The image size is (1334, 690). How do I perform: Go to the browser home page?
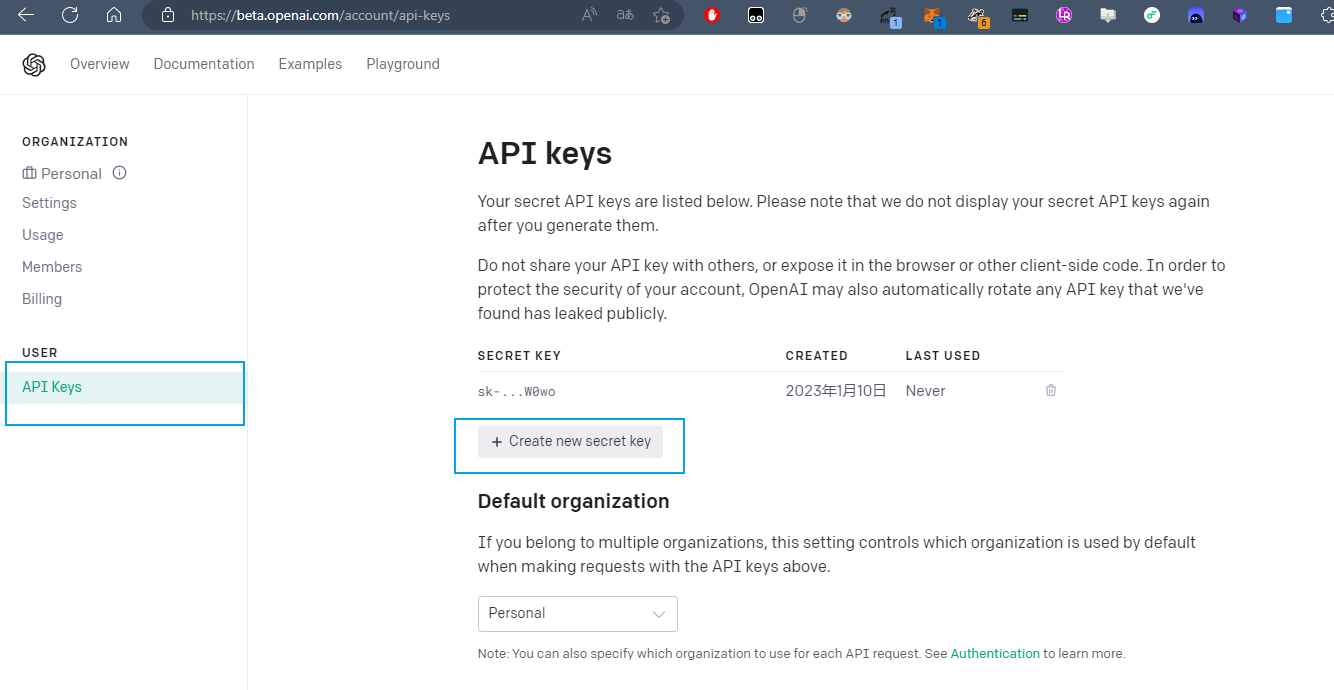tap(114, 15)
